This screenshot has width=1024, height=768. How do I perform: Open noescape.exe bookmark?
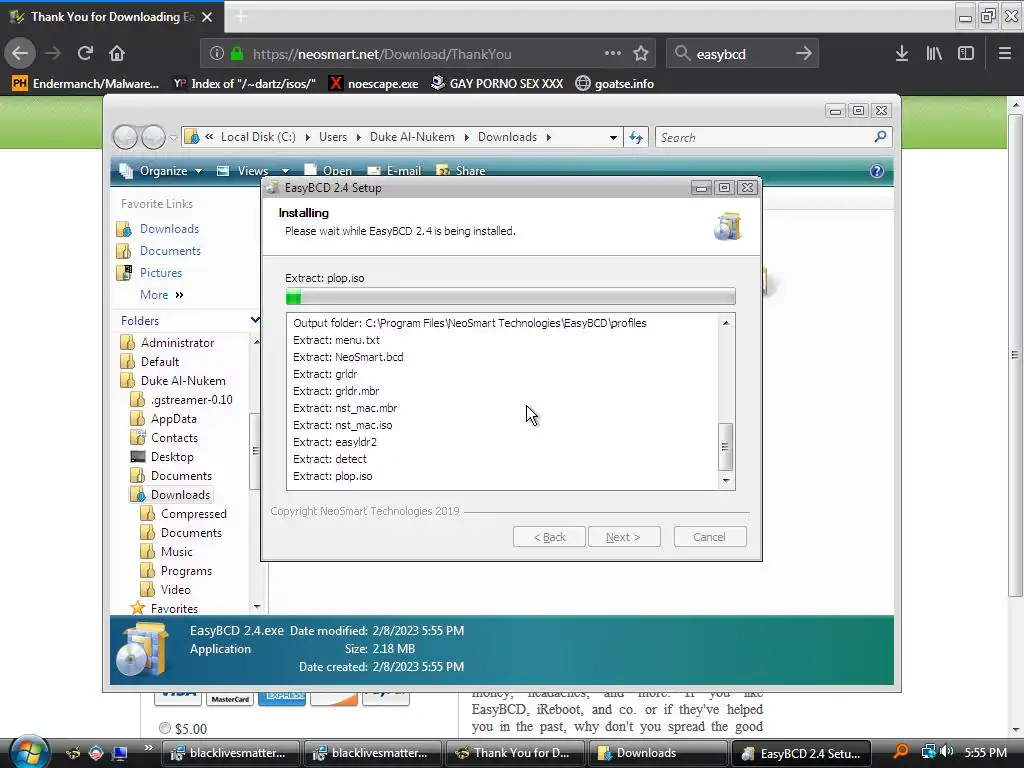pyautogui.click(x=374, y=84)
